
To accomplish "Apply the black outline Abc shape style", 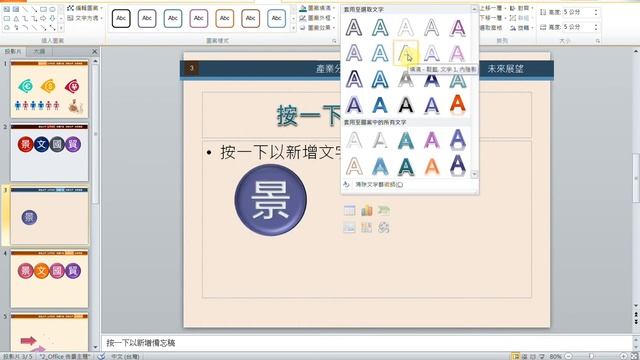I will tap(121, 18).
